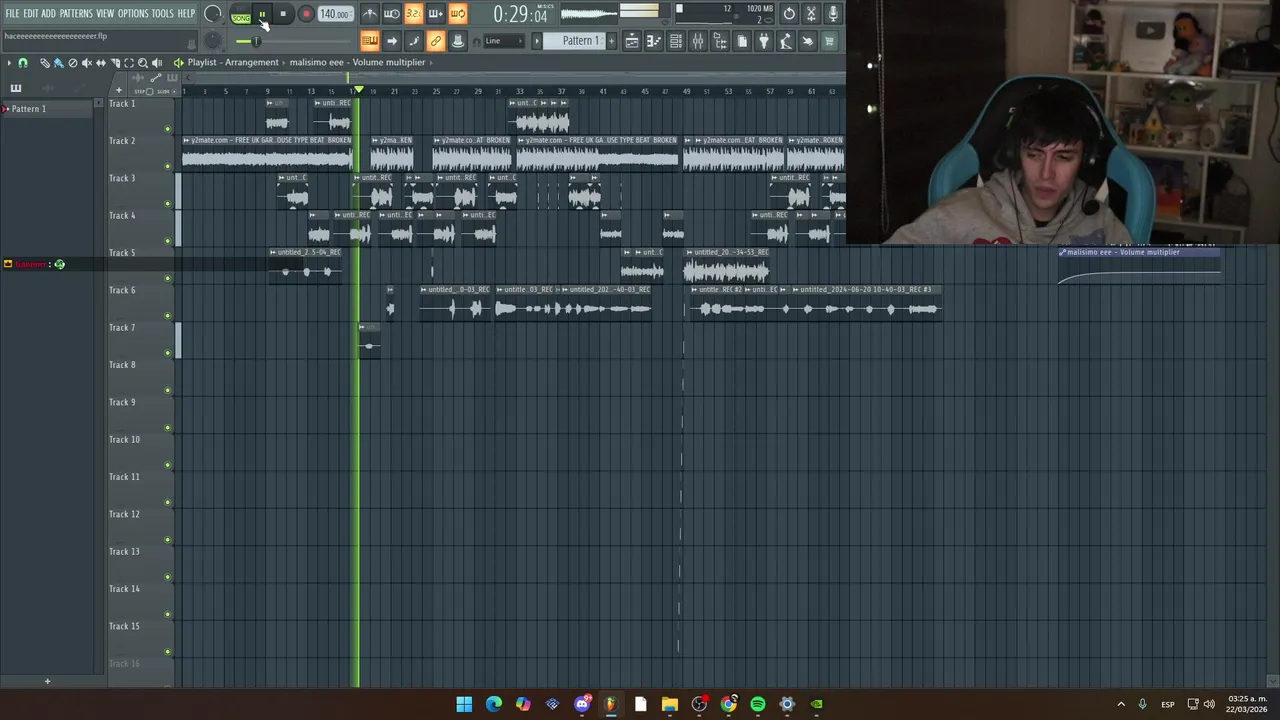Viewport: 1280px width, 720px height.
Task: Click the 140.000 tempo field
Action: tap(335, 14)
